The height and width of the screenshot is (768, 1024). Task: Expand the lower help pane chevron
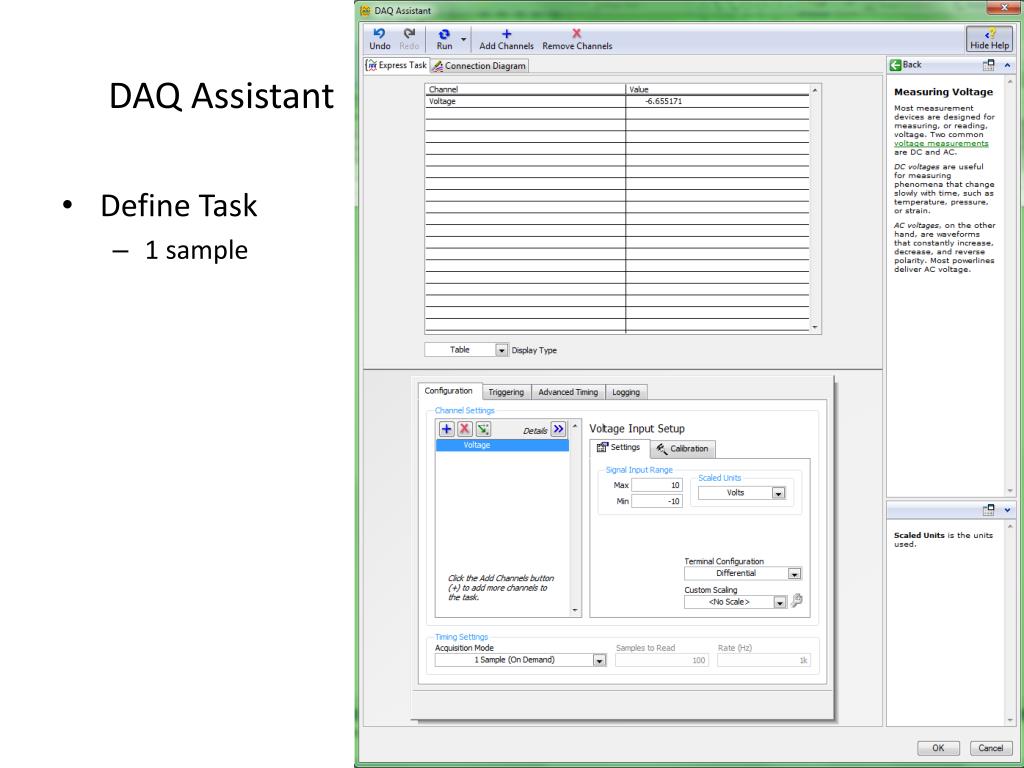coord(1007,510)
